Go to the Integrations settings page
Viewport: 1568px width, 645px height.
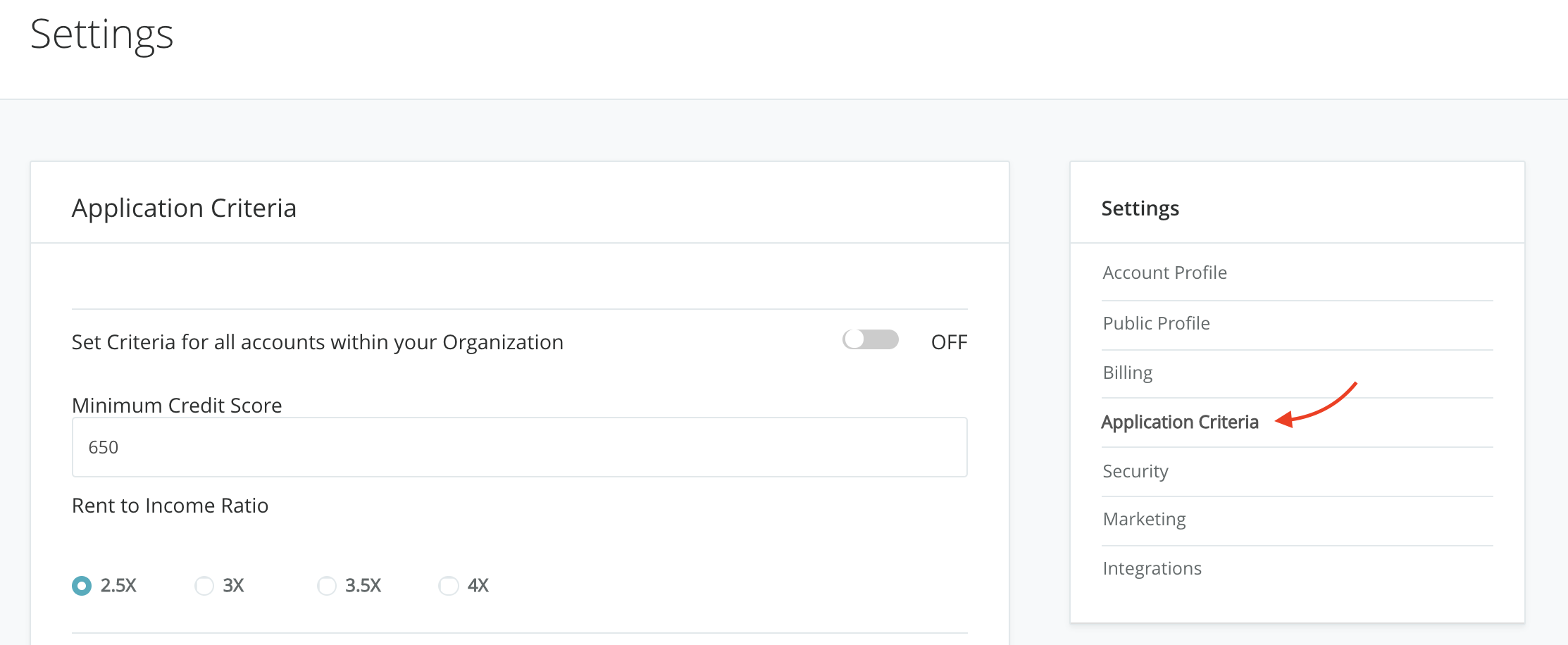pyautogui.click(x=1152, y=568)
